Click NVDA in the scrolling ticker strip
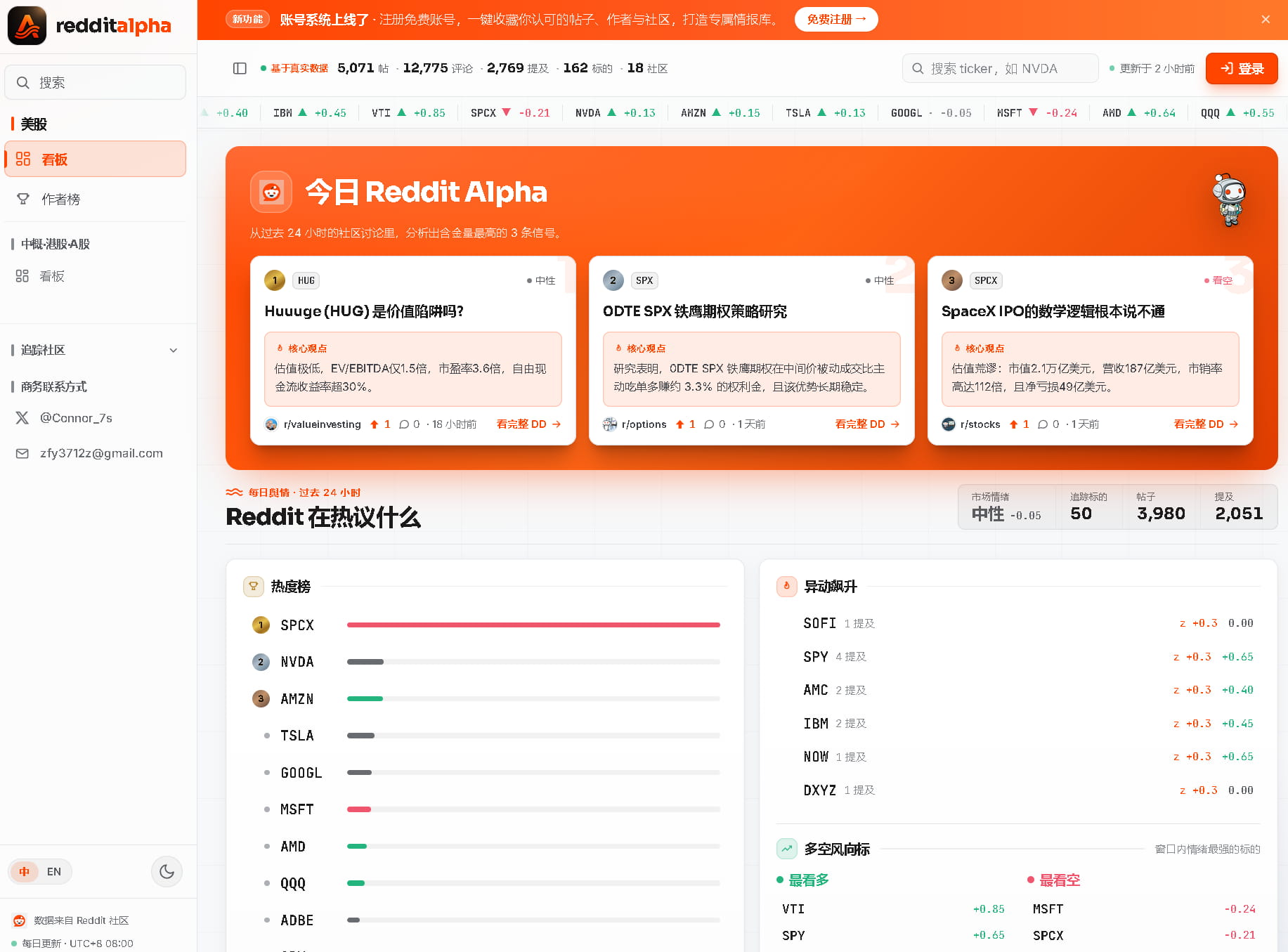This screenshot has width=1288, height=952. [615, 112]
